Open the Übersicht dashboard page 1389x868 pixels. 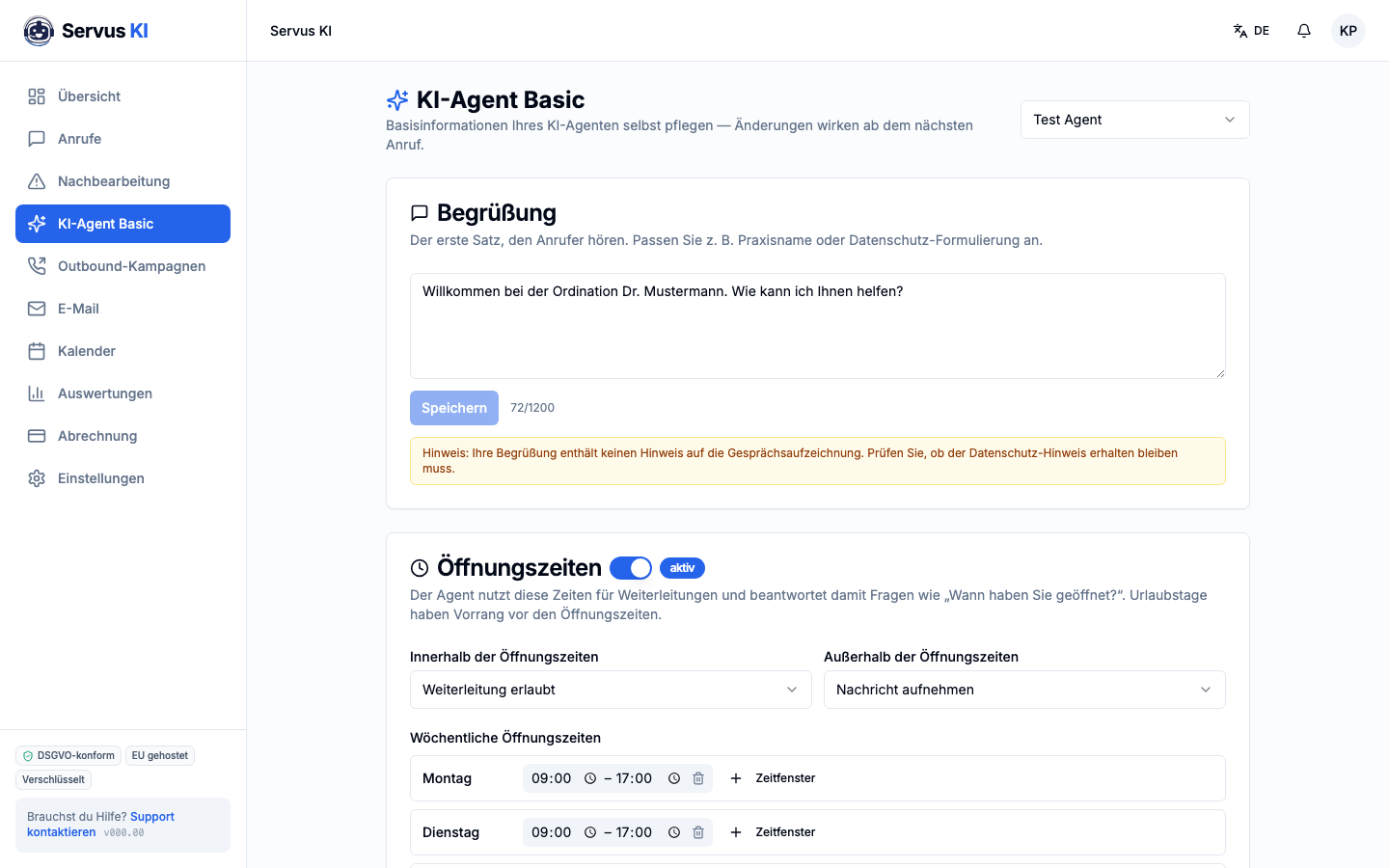(123, 96)
